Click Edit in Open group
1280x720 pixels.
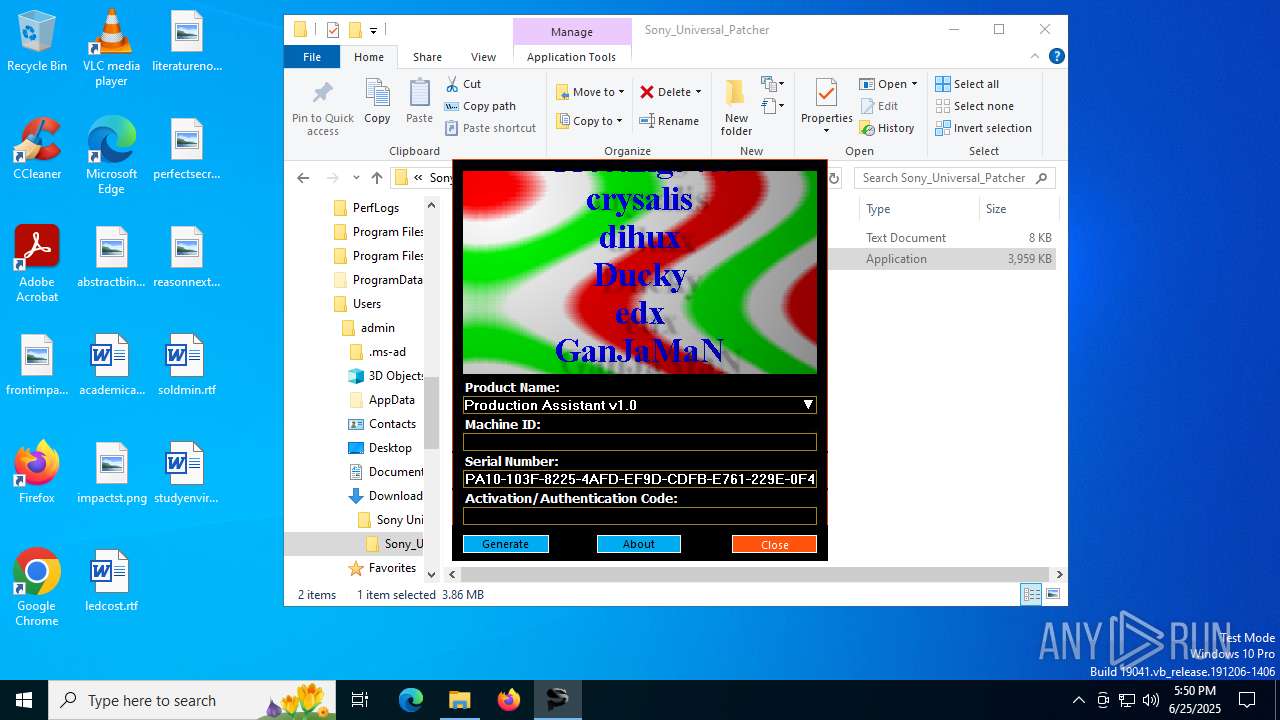coord(878,106)
